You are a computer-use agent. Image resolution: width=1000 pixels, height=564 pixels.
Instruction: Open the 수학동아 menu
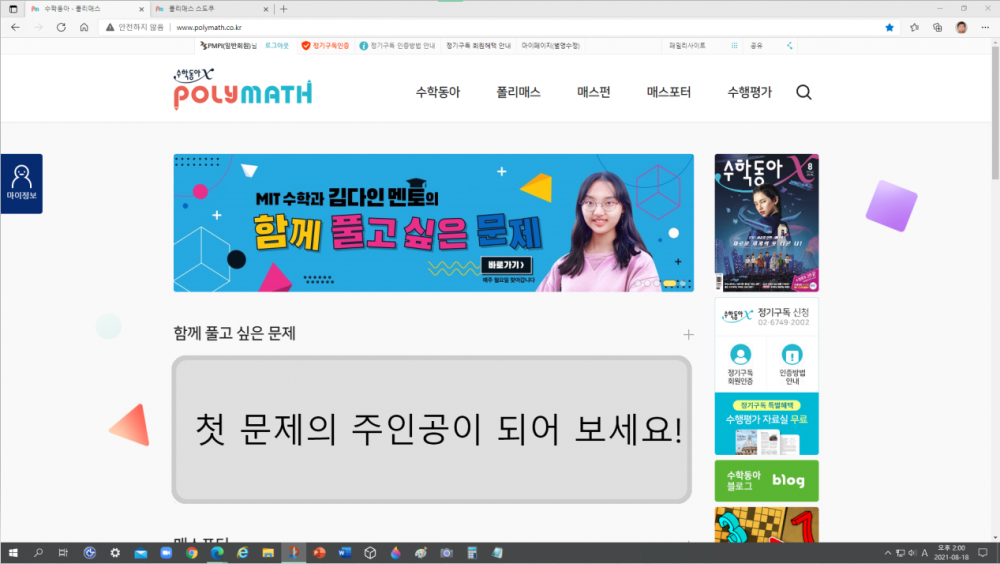438,92
